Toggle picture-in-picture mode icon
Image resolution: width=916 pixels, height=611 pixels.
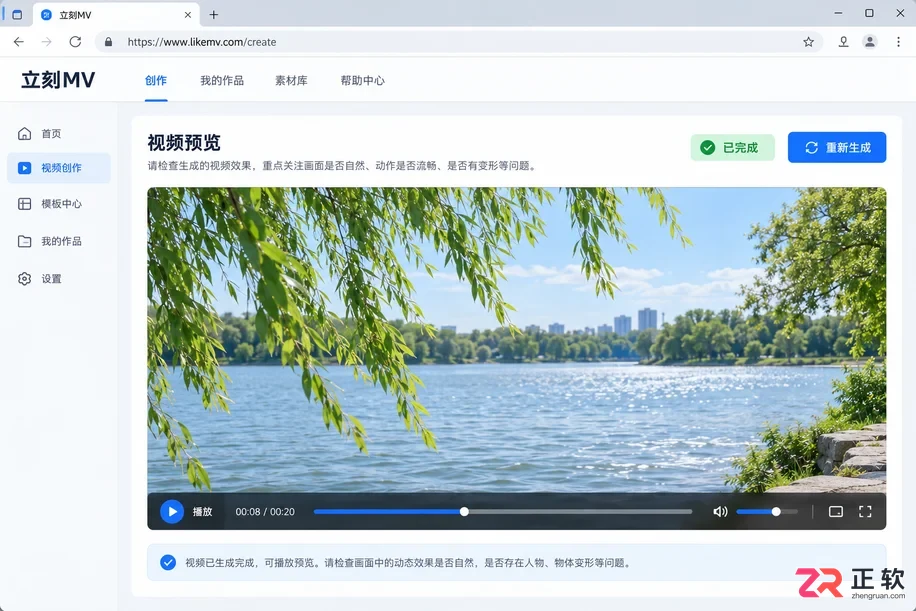[x=835, y=512]
